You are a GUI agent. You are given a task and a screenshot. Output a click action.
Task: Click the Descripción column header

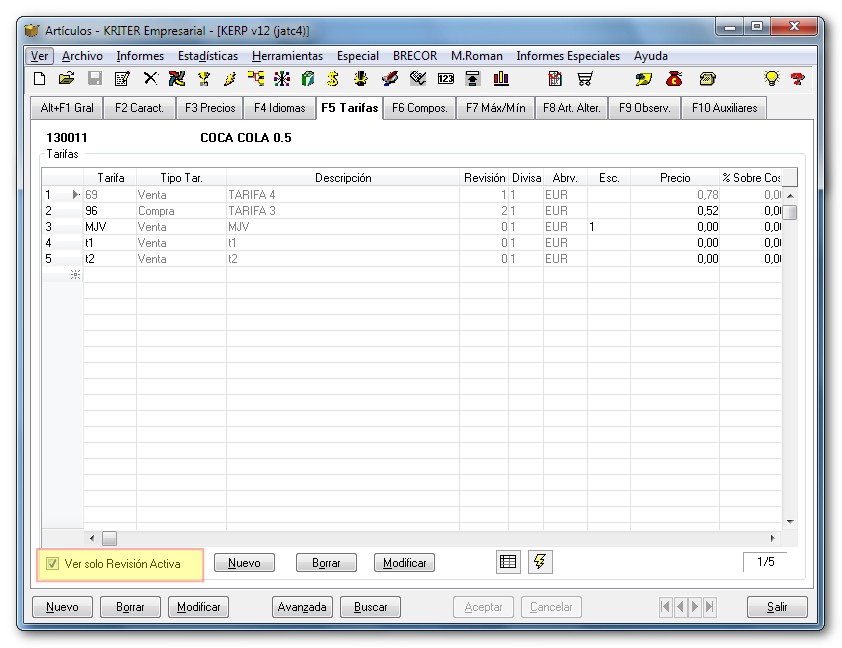point(343,178)
